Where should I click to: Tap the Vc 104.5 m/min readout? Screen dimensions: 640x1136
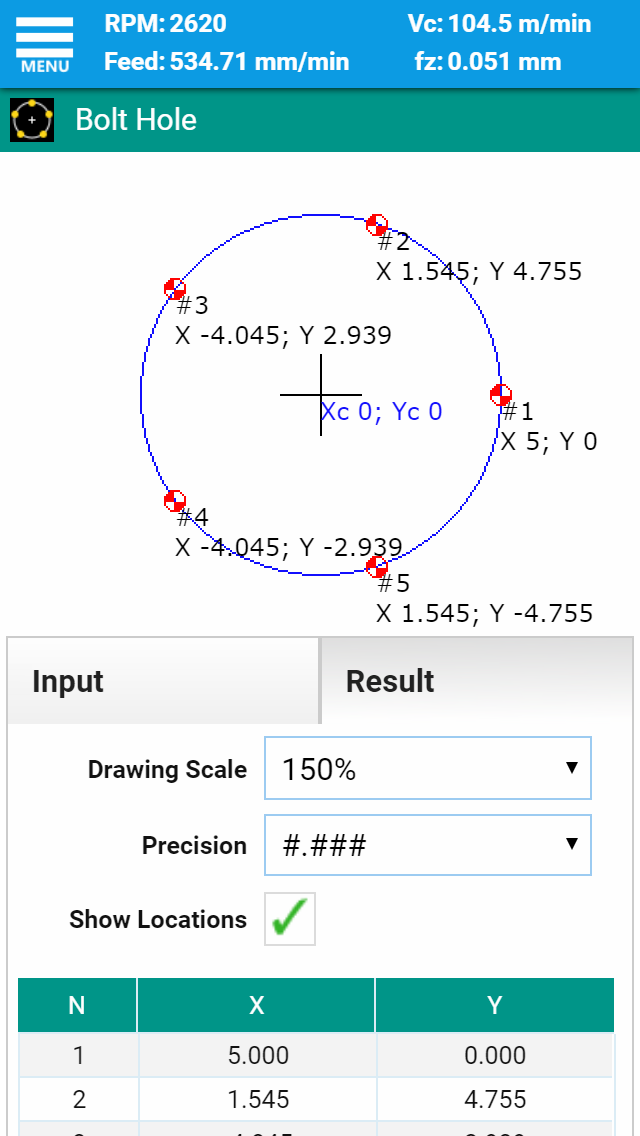[x=499, y=24]
